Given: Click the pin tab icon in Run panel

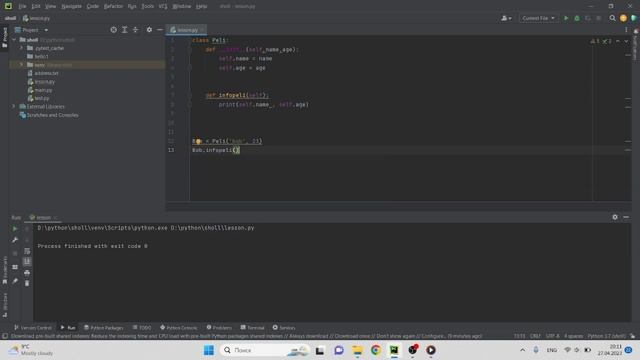Looking at the screenshot, I should click(x=15, y=281).
